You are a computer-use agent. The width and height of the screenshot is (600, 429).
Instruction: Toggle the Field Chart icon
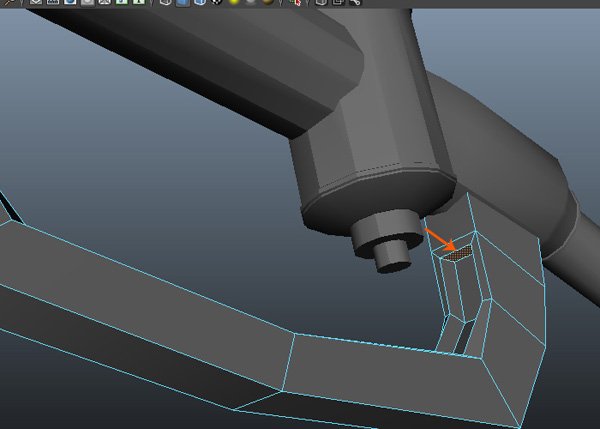[104, 2]
